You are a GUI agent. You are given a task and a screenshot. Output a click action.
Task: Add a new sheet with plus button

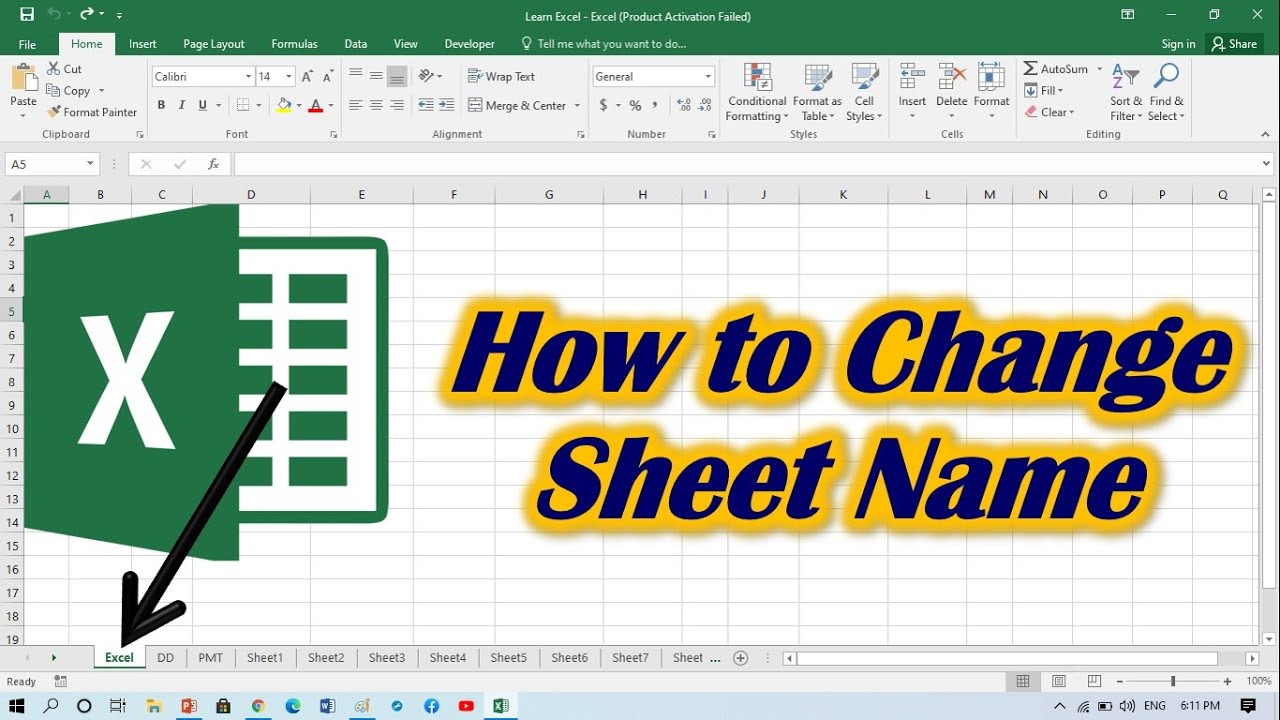tap(740, 658)
